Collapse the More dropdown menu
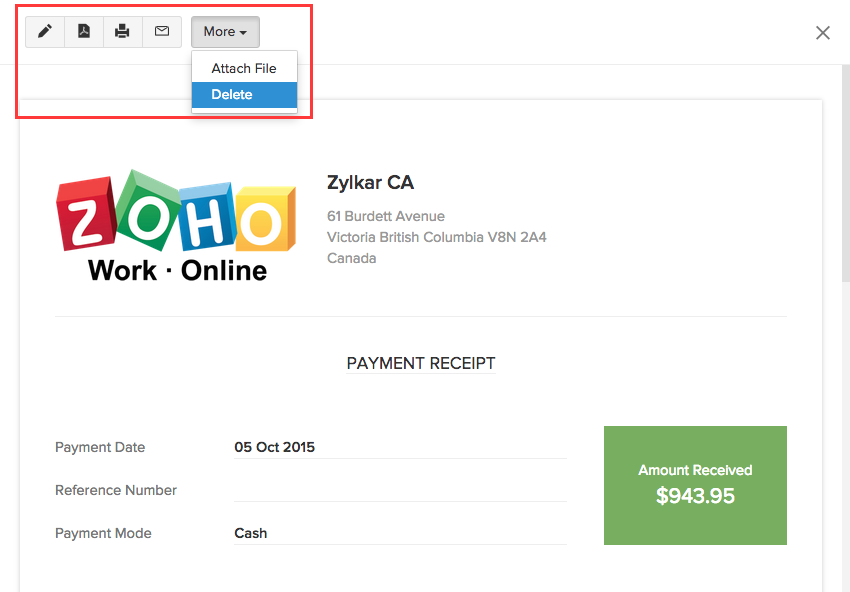The width and height of the screenshot is (850, 592). click(224, 31)
